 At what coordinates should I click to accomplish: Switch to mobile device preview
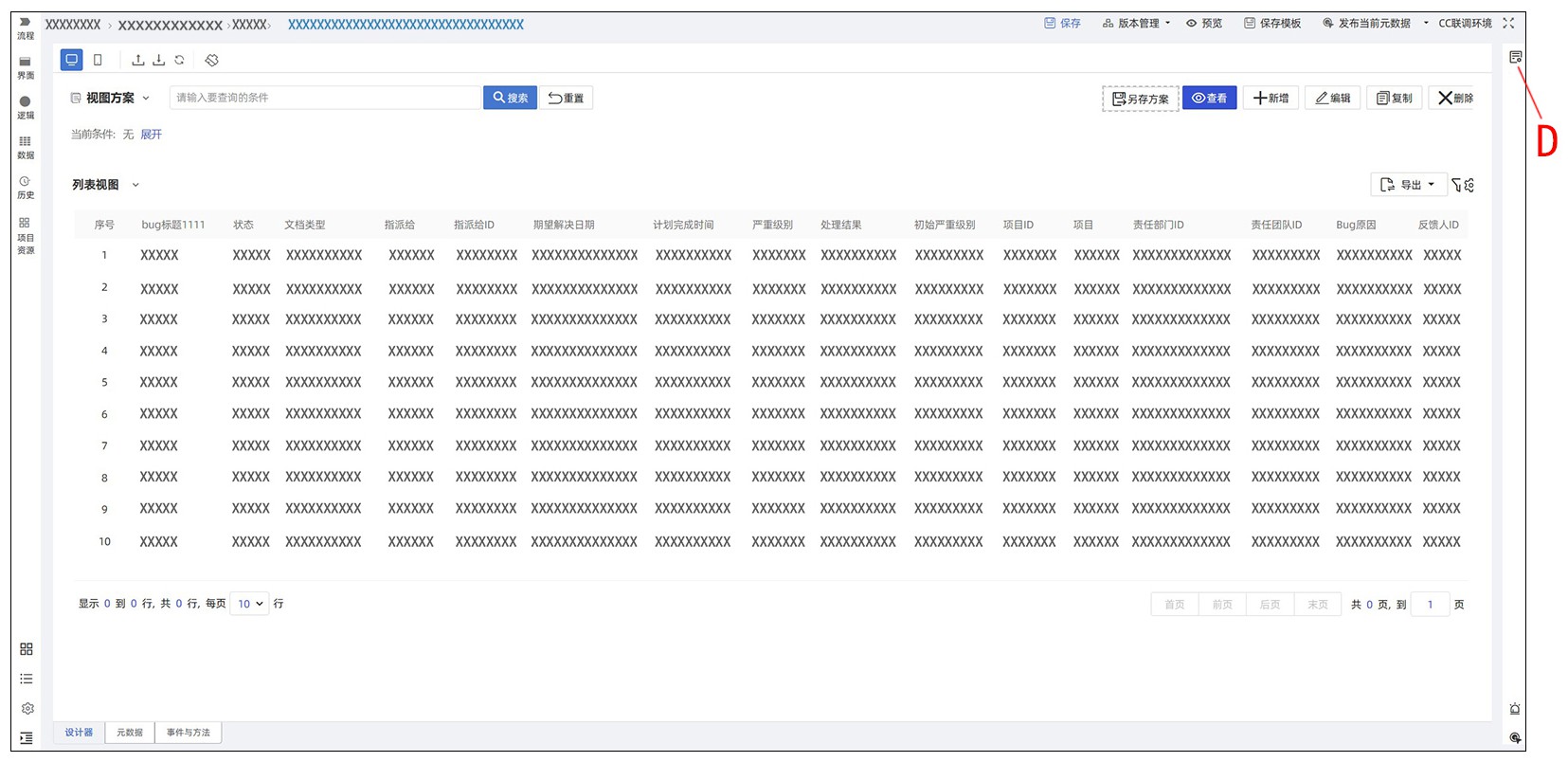click(98, 60)
